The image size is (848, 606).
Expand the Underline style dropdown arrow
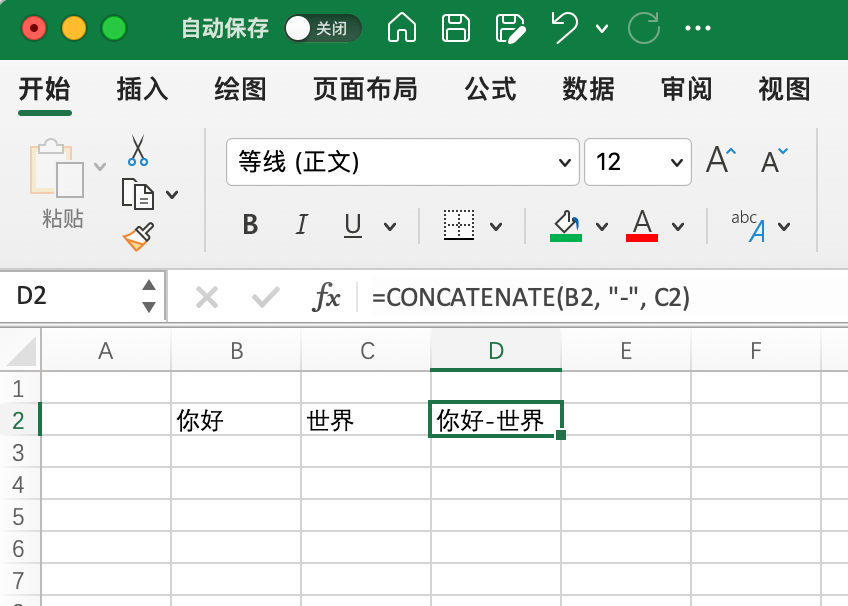coord(389,226)
